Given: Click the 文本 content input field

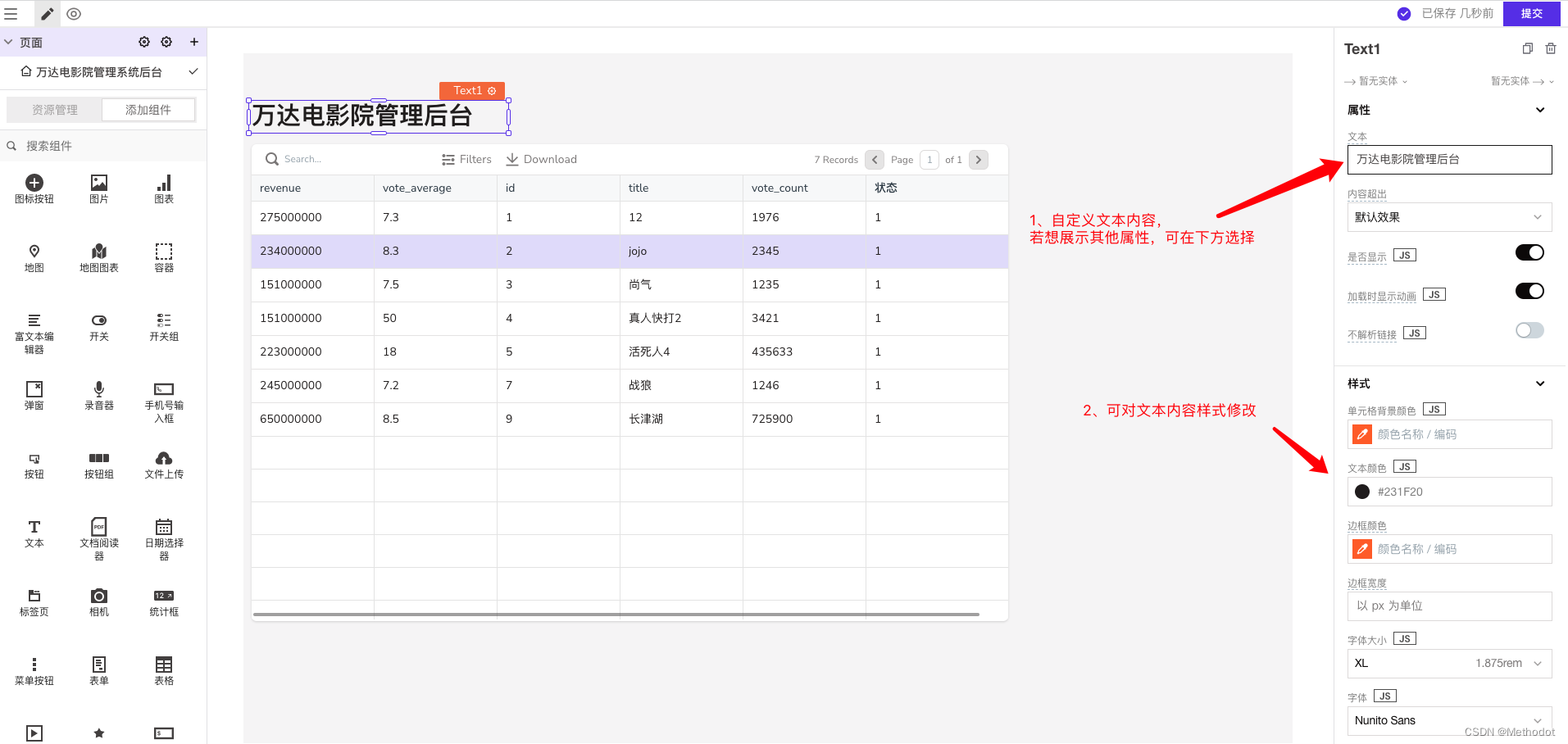Looking at the screenshot, I should [1449, 160].
